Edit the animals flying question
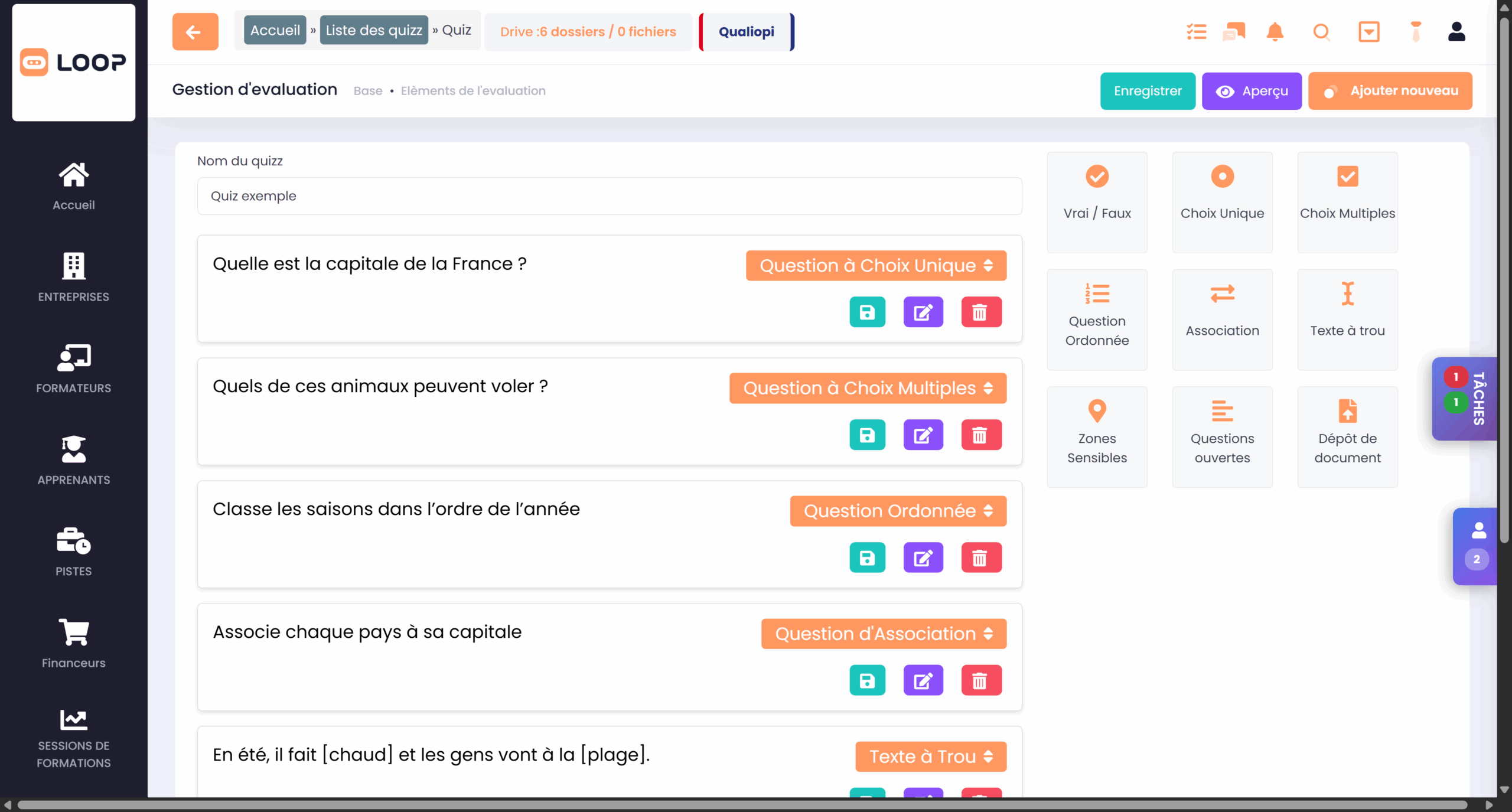The image size is (1512, 812). [923, 435]
